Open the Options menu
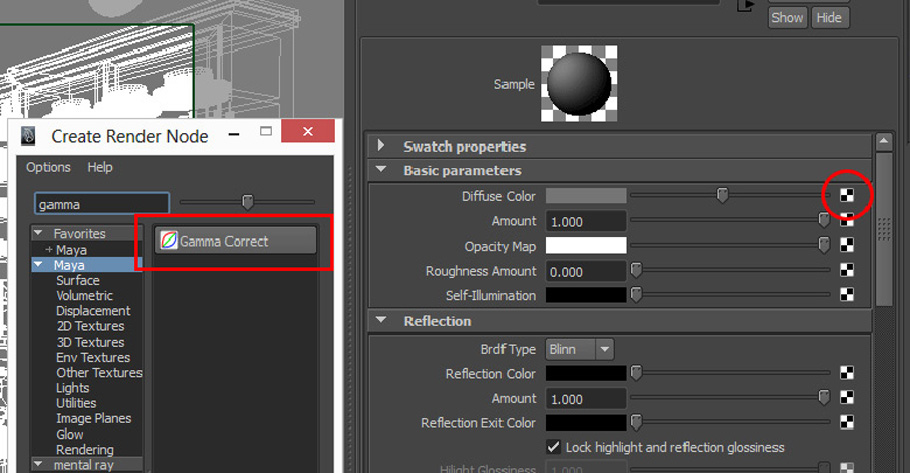Viewport: 910px width, 473px height. [x=48, y=167]
